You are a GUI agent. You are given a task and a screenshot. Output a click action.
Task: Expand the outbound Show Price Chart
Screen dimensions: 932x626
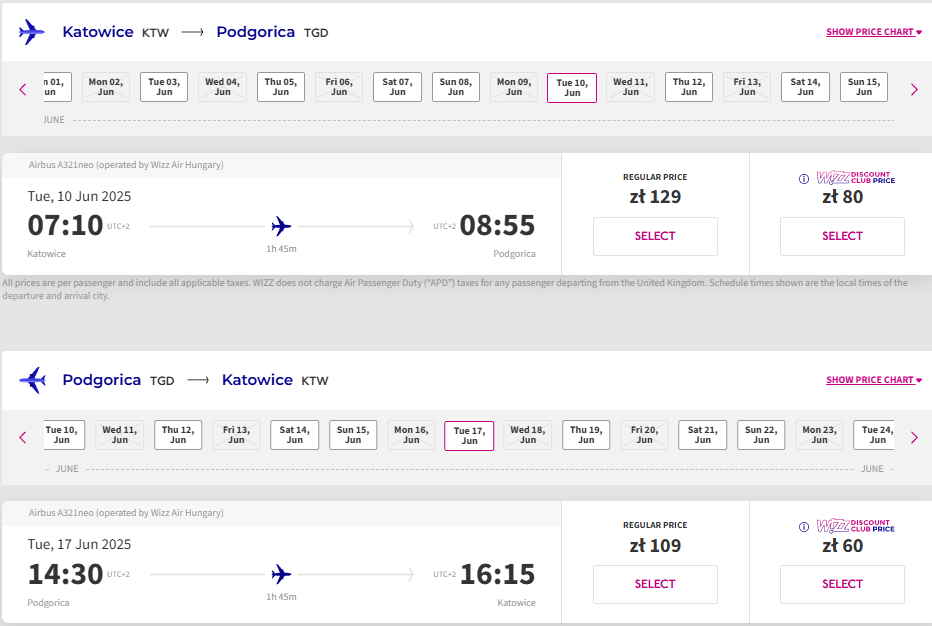pyautogui.click(x=874, y=32)
